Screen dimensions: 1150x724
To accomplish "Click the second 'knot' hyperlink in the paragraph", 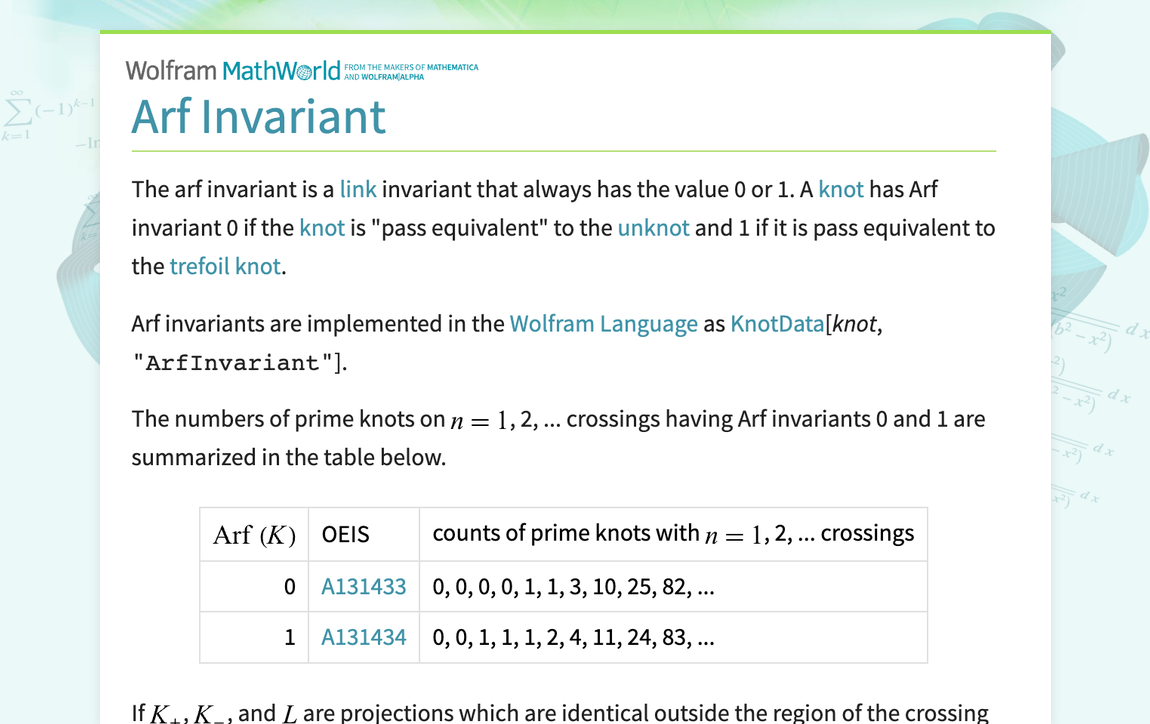I will tap(321, 228).
